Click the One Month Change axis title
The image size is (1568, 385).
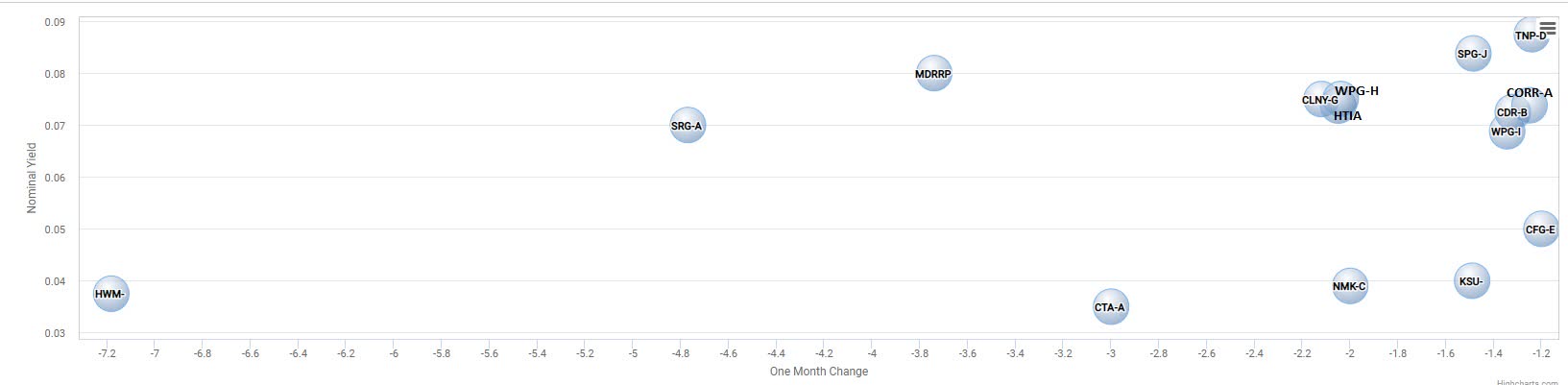pos(819,372)
